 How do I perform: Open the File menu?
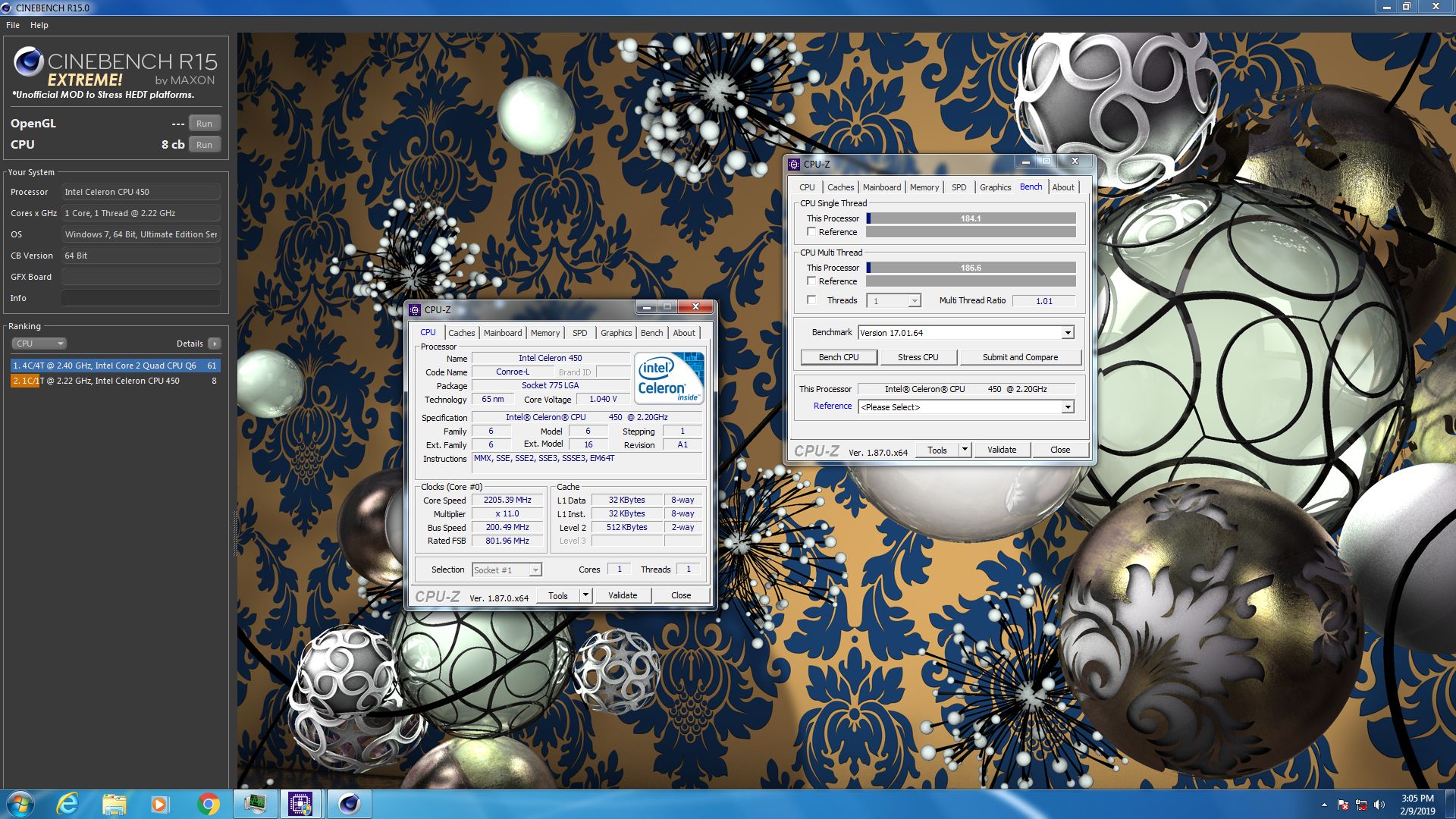(x=13, y=25)
